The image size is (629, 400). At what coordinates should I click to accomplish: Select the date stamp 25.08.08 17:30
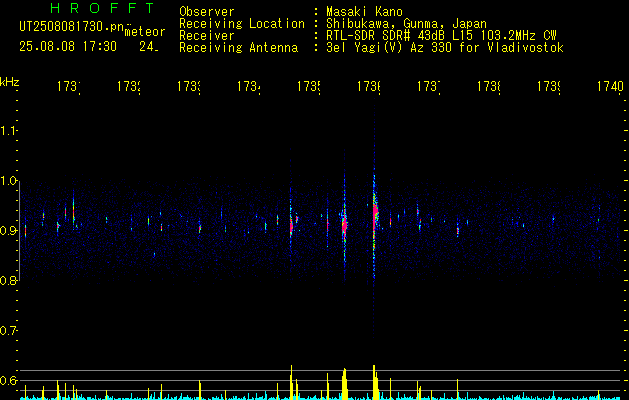68,47
